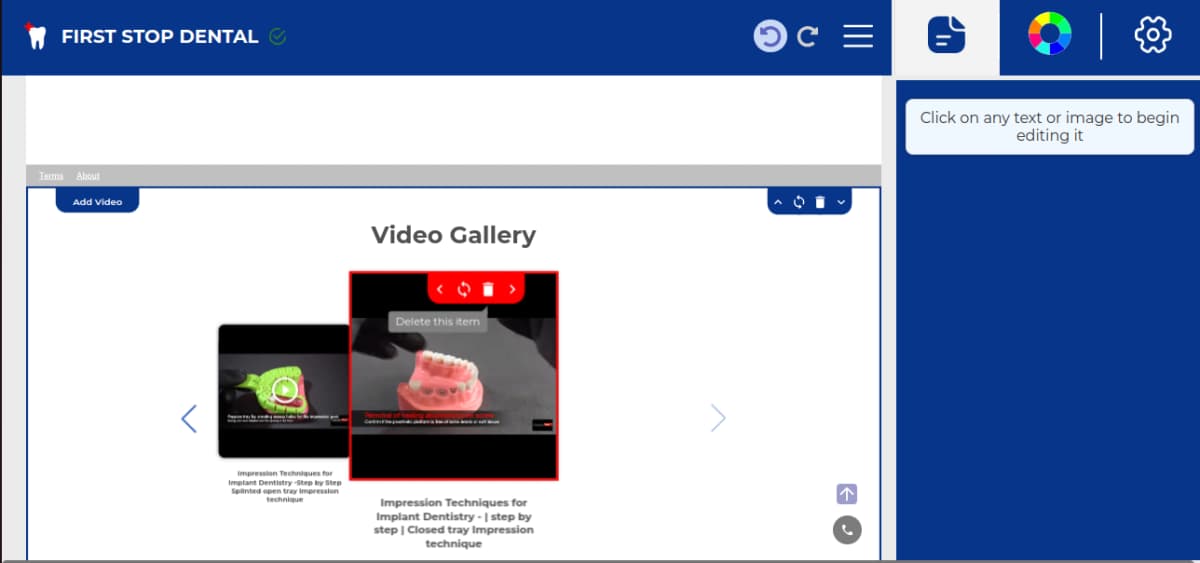Click the Add Video button
The width and height of the screenshot is (1200, 563).
pos(97,201)
